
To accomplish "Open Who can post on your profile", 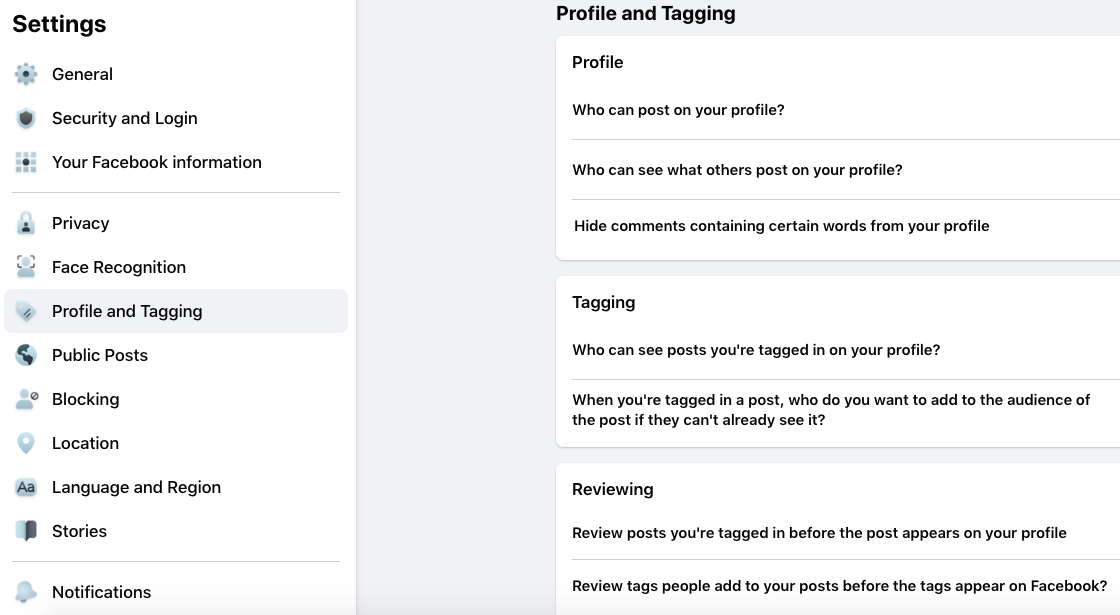I will [678, 110].
